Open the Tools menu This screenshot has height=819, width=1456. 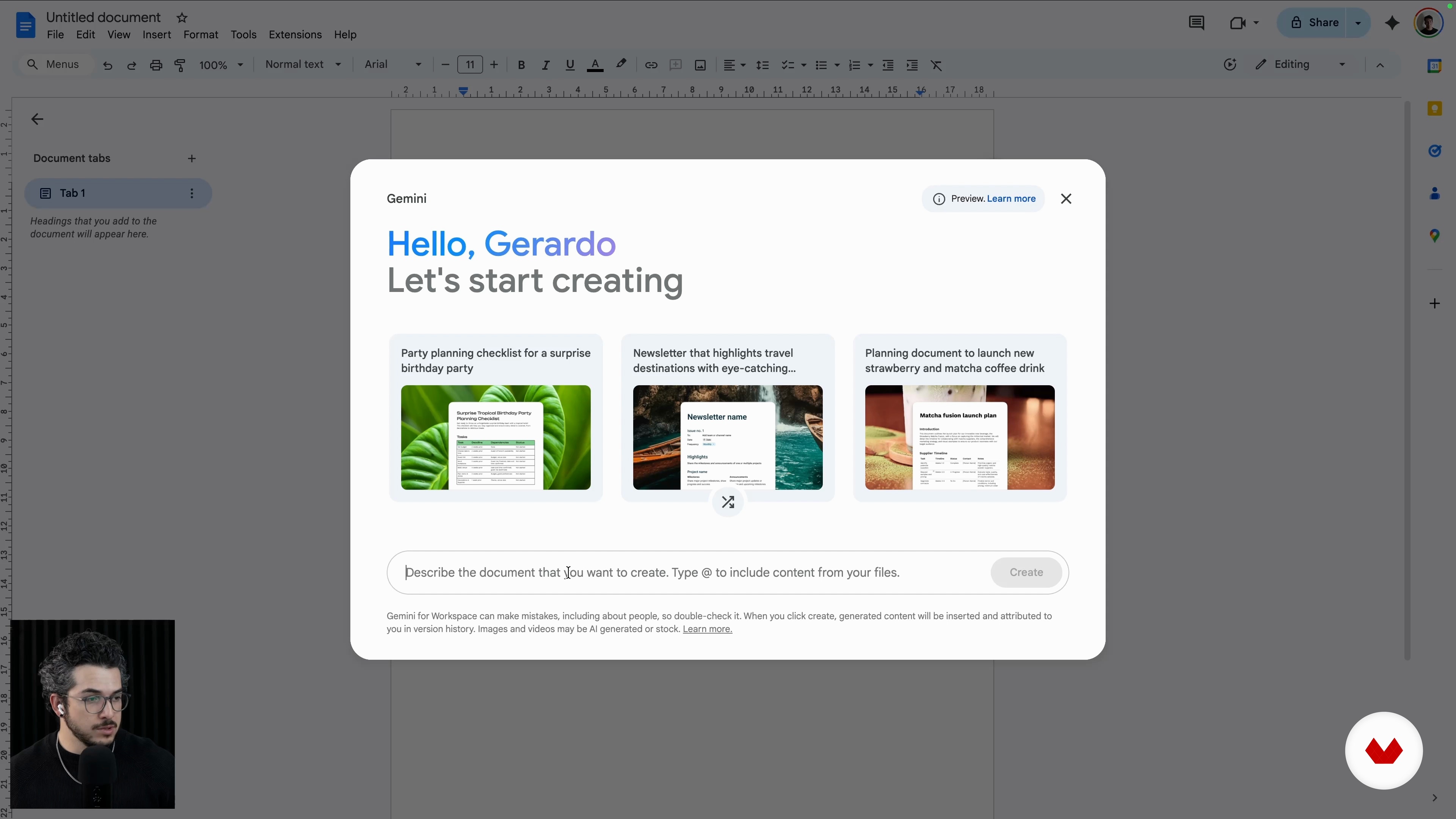coord(243,35)
